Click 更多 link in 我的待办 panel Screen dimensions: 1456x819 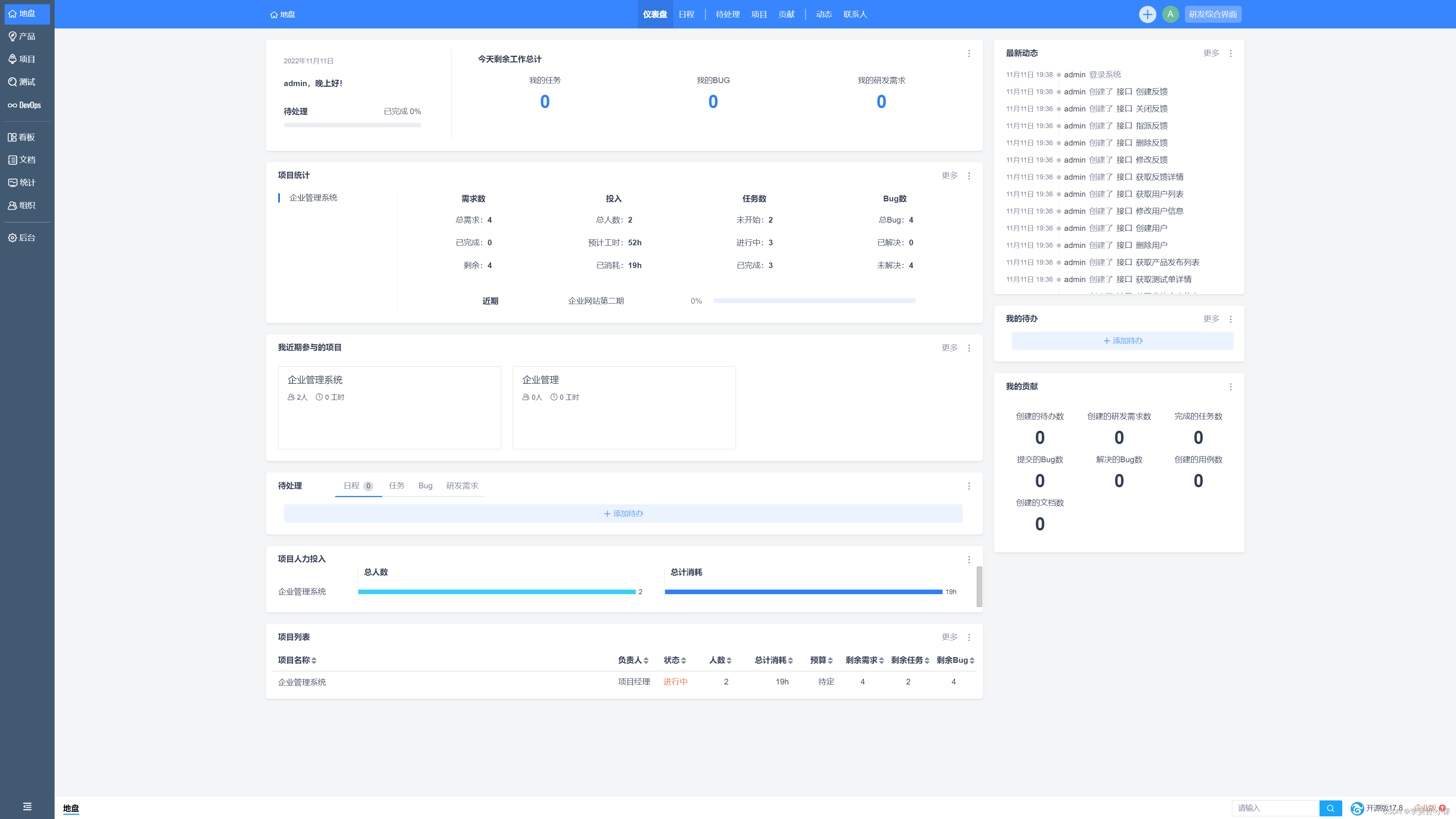pyautogui.click(x=1211, y=319)
